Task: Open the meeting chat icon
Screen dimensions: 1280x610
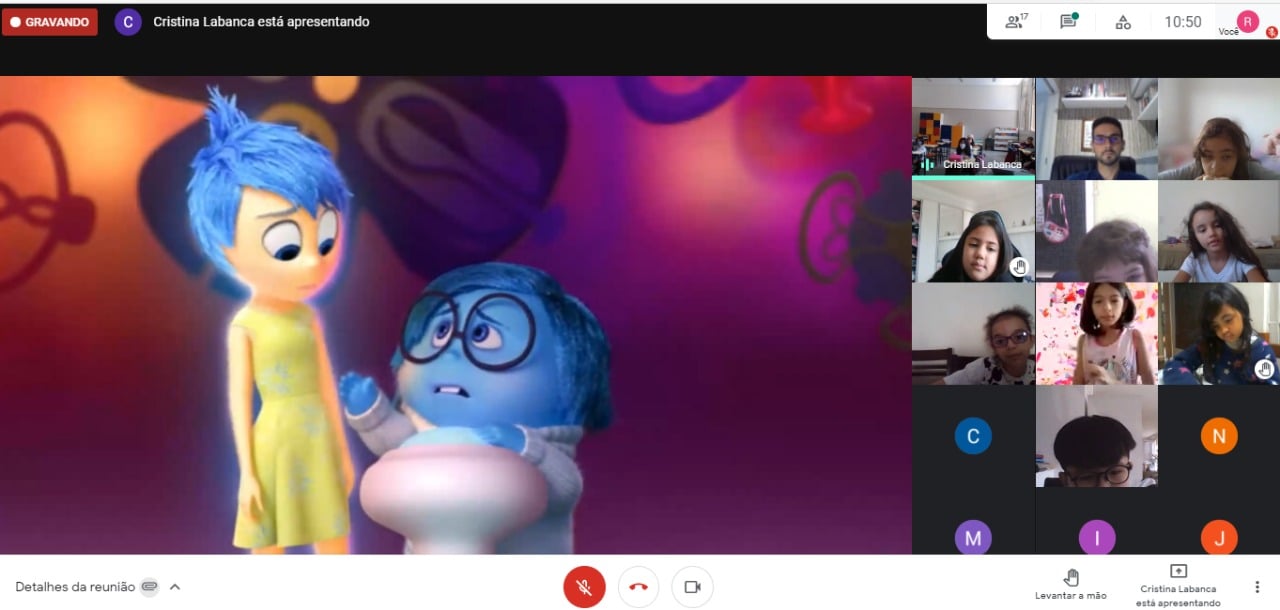Action: 1069,21
